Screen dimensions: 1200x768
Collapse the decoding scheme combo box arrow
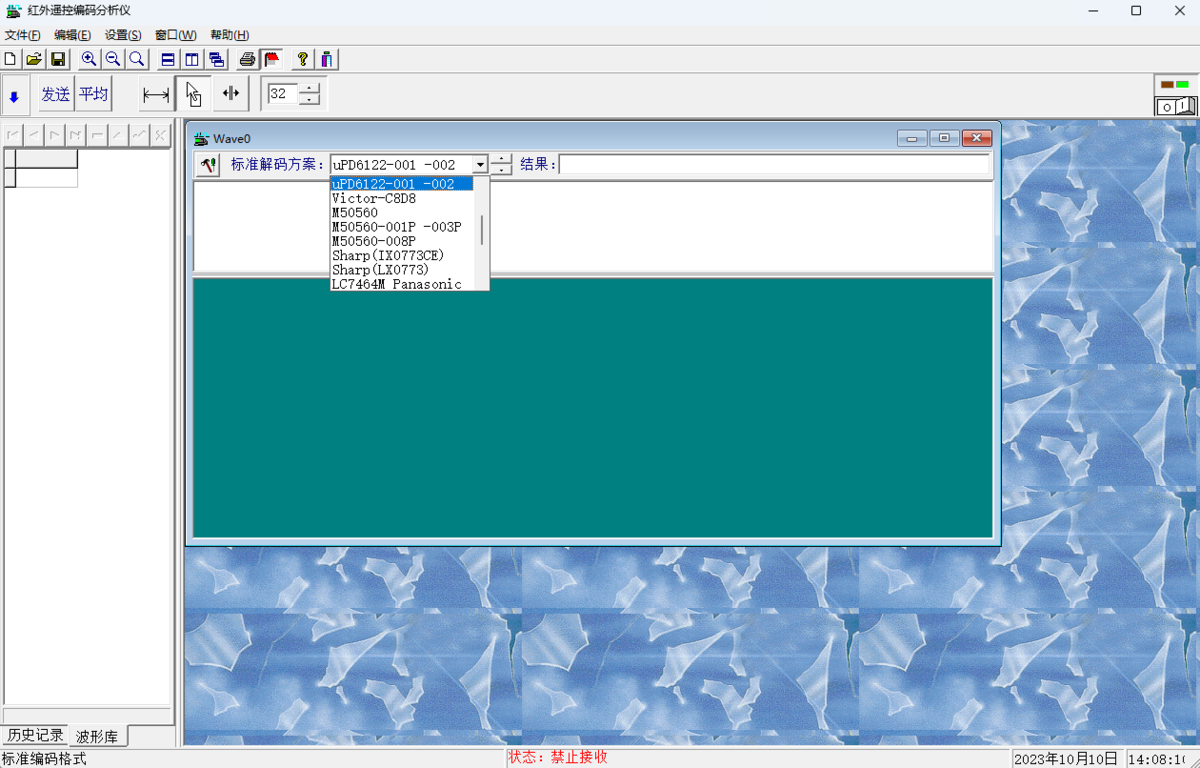coord(480,165)
